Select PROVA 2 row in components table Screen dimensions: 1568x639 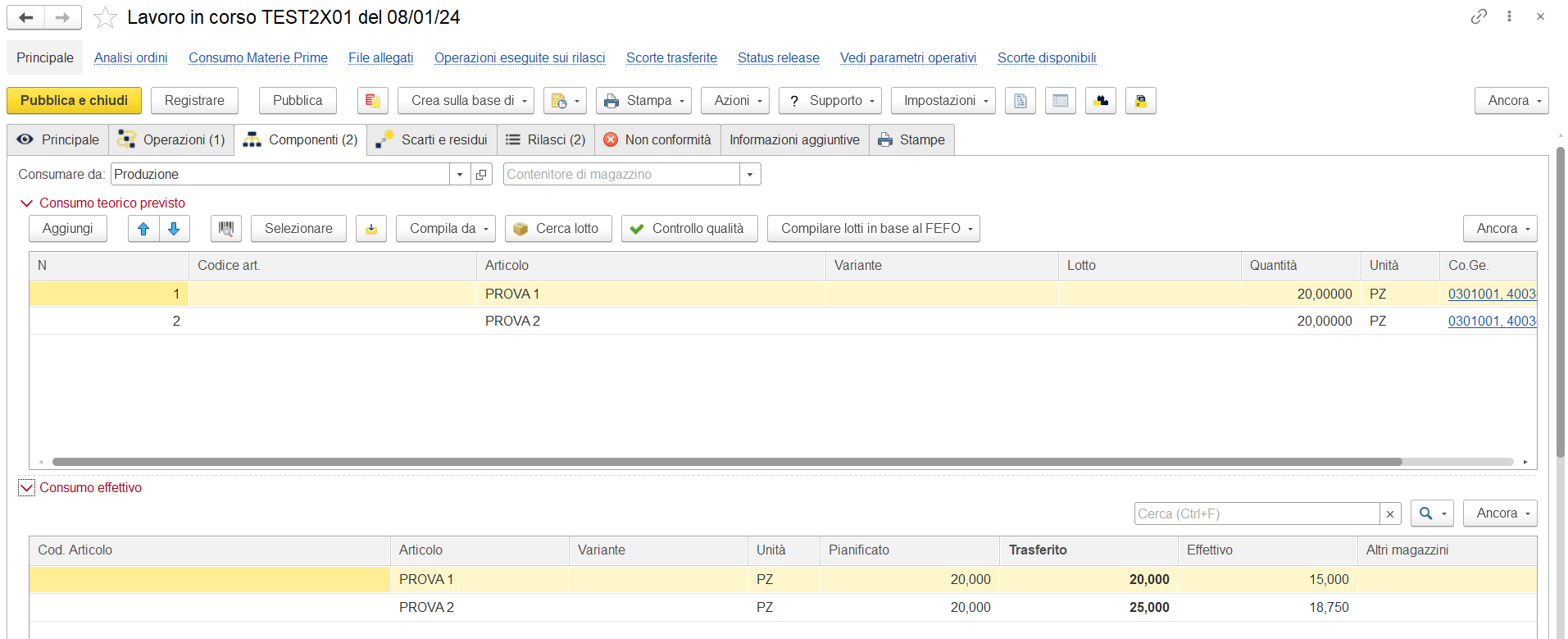click(x=783, y=322)
